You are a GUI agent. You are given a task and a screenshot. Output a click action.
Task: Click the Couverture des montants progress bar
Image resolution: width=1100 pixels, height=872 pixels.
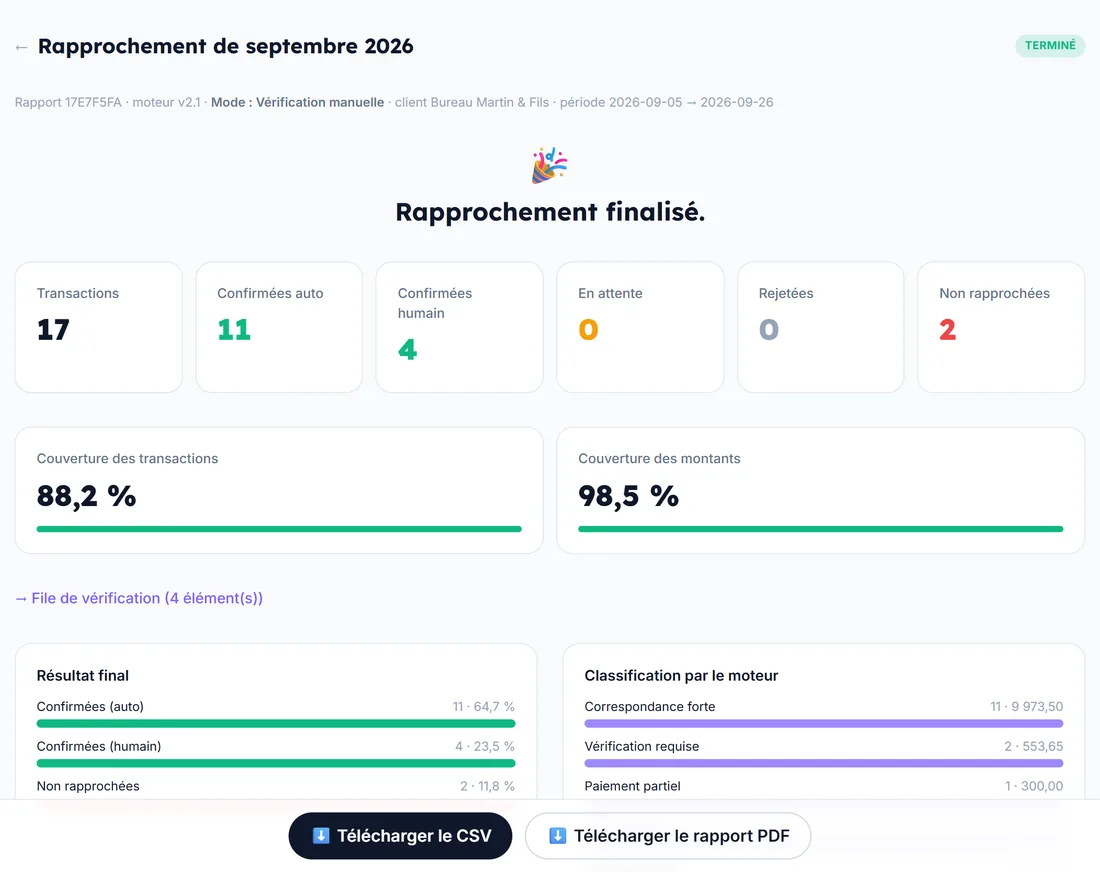tap(821, 529)
